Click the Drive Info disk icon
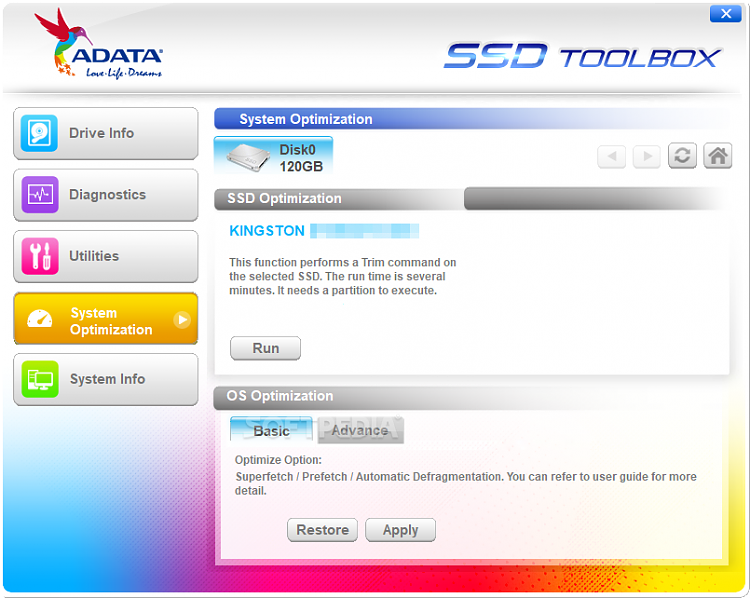 pos(40,133)
